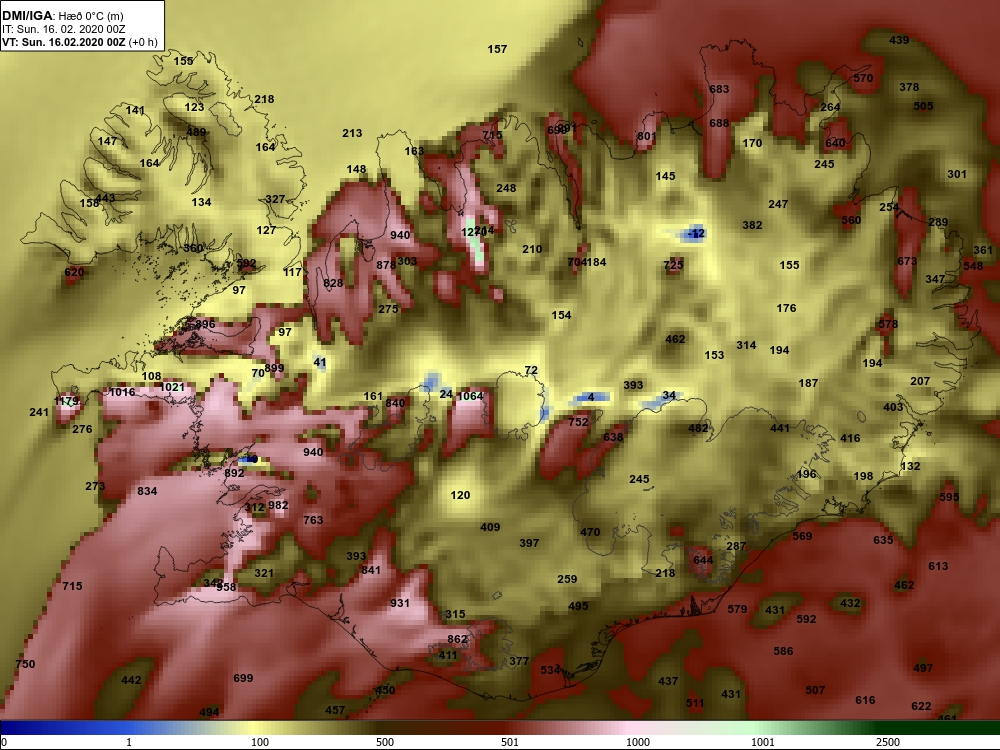This screenshot has width=1000, height=750.
Task: Click the map value "439"
Action: coord(899,40)
